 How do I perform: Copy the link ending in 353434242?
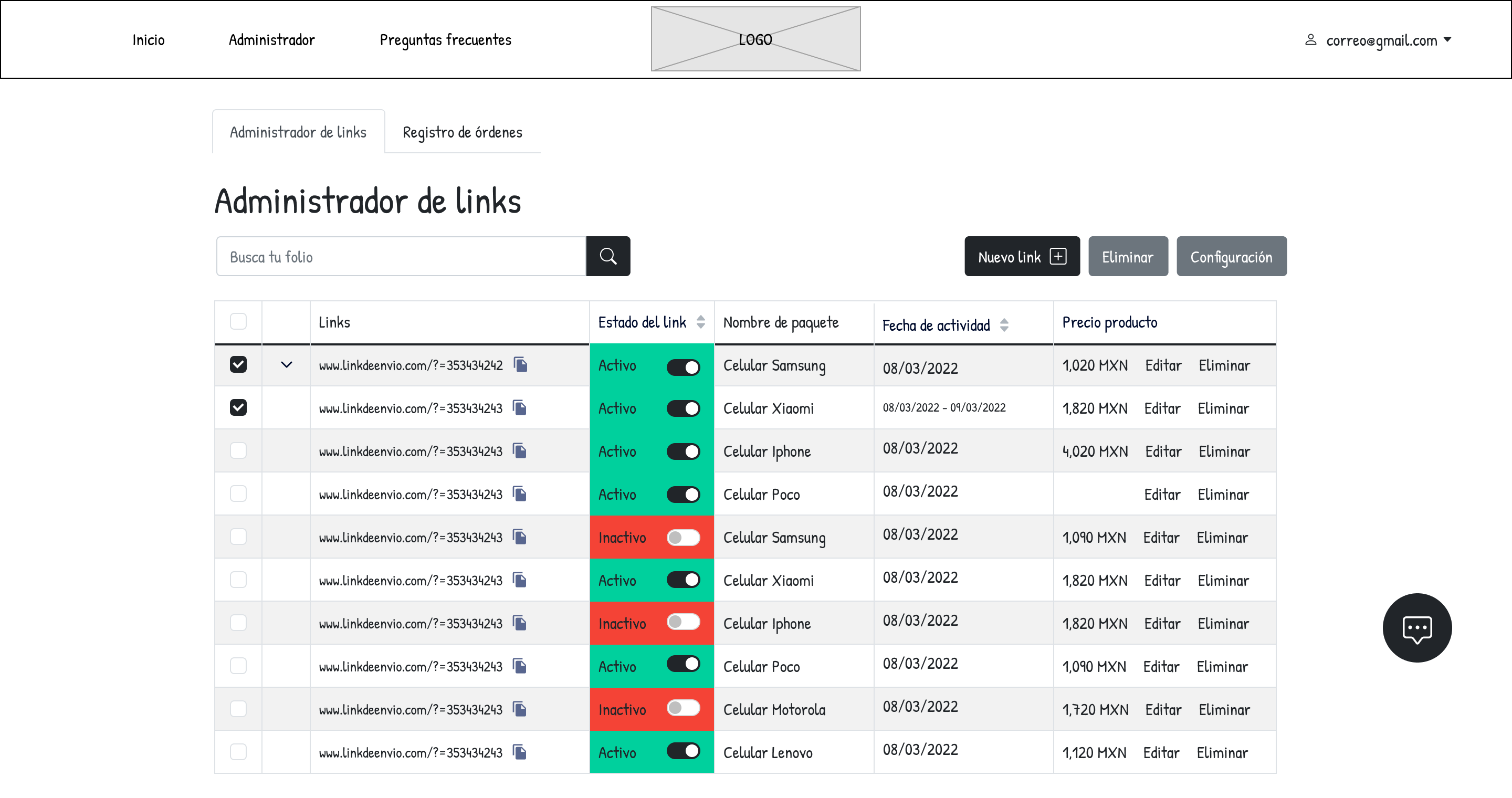point(521,364)
